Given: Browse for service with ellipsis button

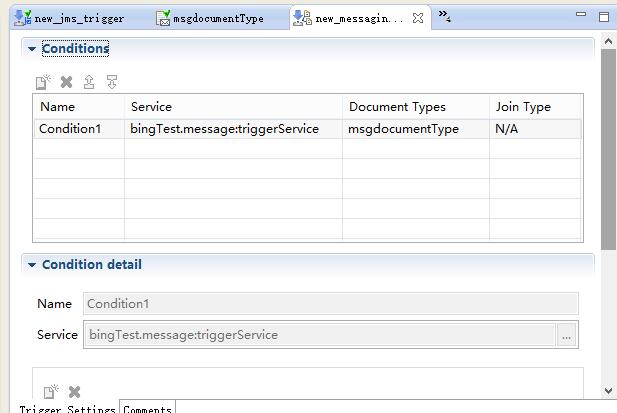Looking at the screenshot, I should pyautogui.click(x=567, y=336).
